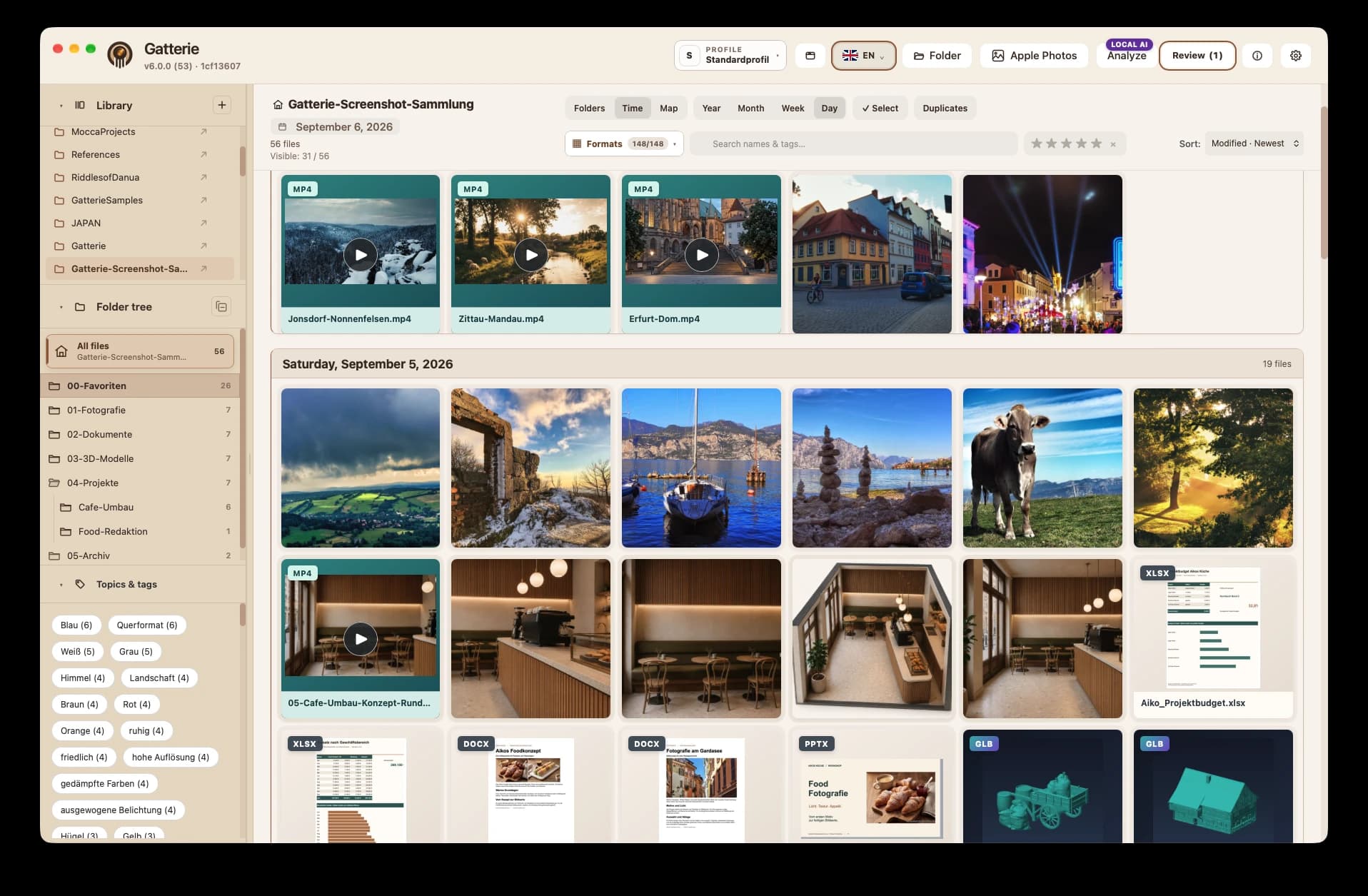
Task: Toggle the Select mode
Action: [880, 109]
